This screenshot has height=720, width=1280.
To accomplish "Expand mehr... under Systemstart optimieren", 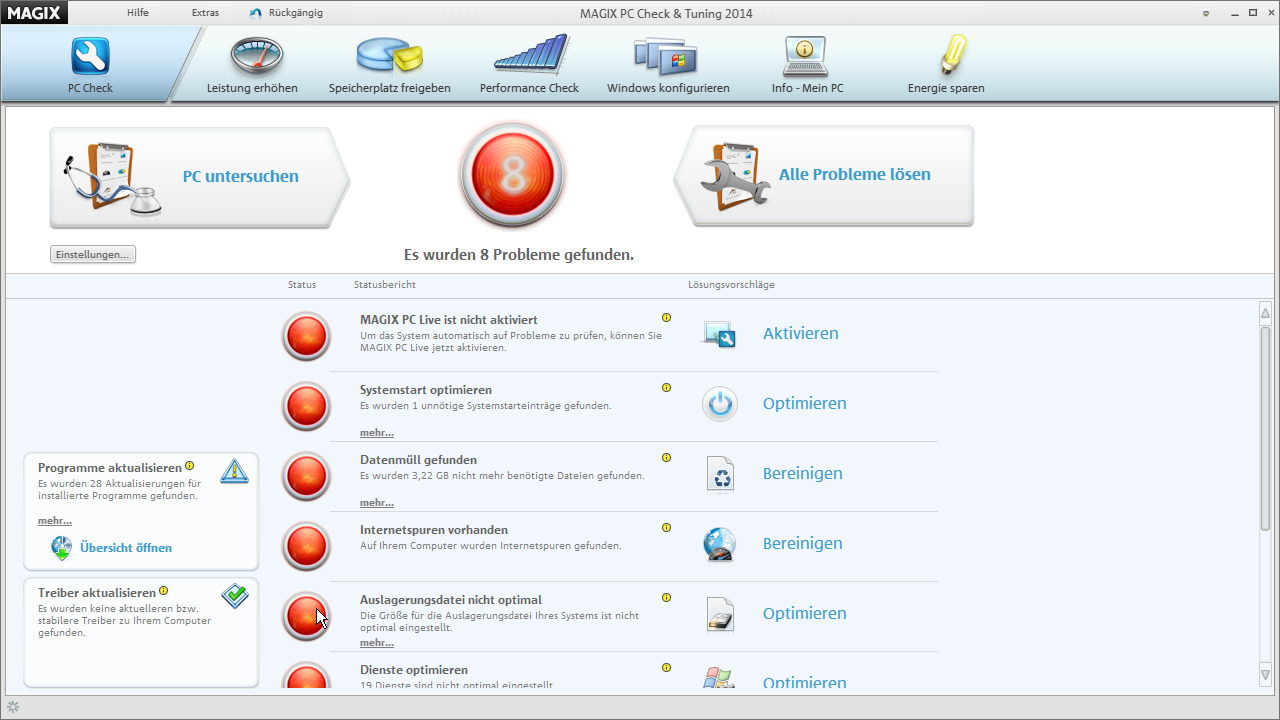I will point(377,433).
